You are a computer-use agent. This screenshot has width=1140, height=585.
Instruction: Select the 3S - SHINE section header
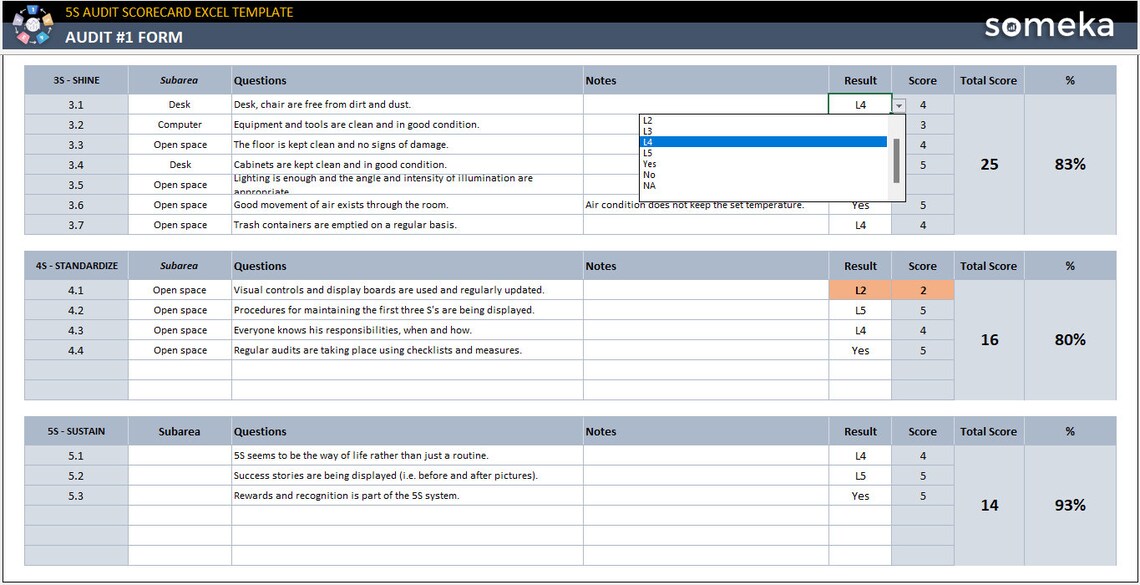coord(75,80)
